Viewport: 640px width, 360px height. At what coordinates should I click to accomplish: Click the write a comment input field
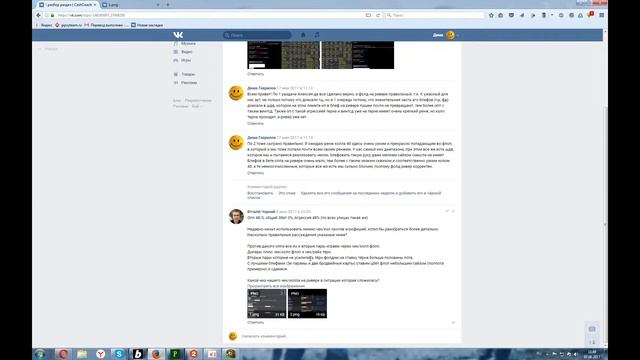347,336
